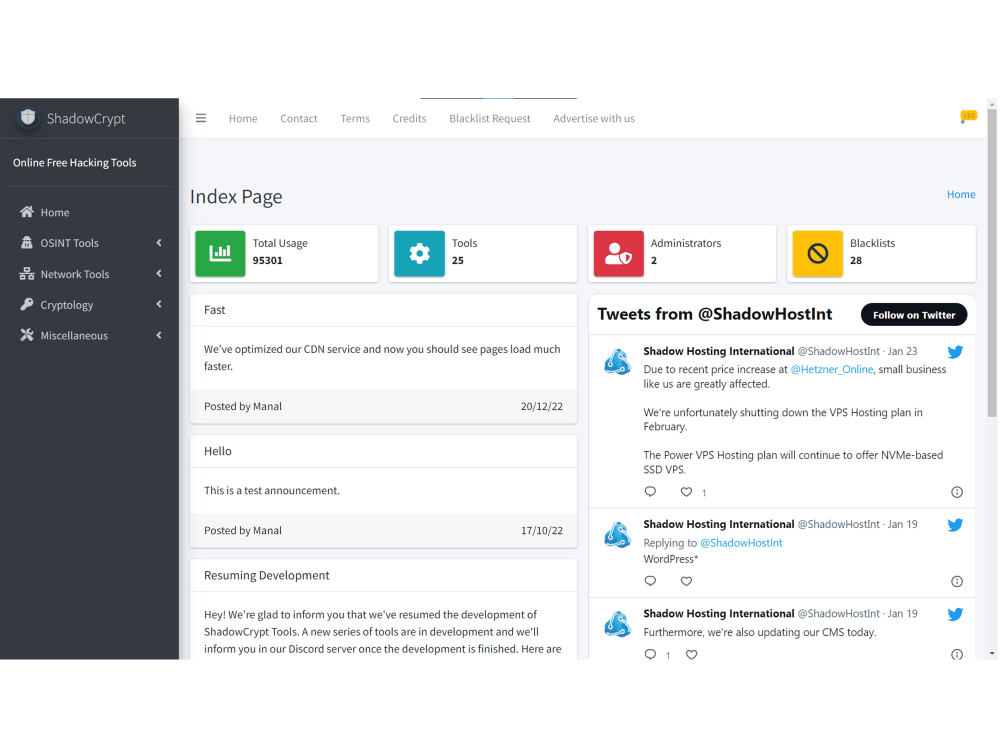1000x750 pixels.
Task: Click the Hello announcement title
Action: click(x=217, y=451)
